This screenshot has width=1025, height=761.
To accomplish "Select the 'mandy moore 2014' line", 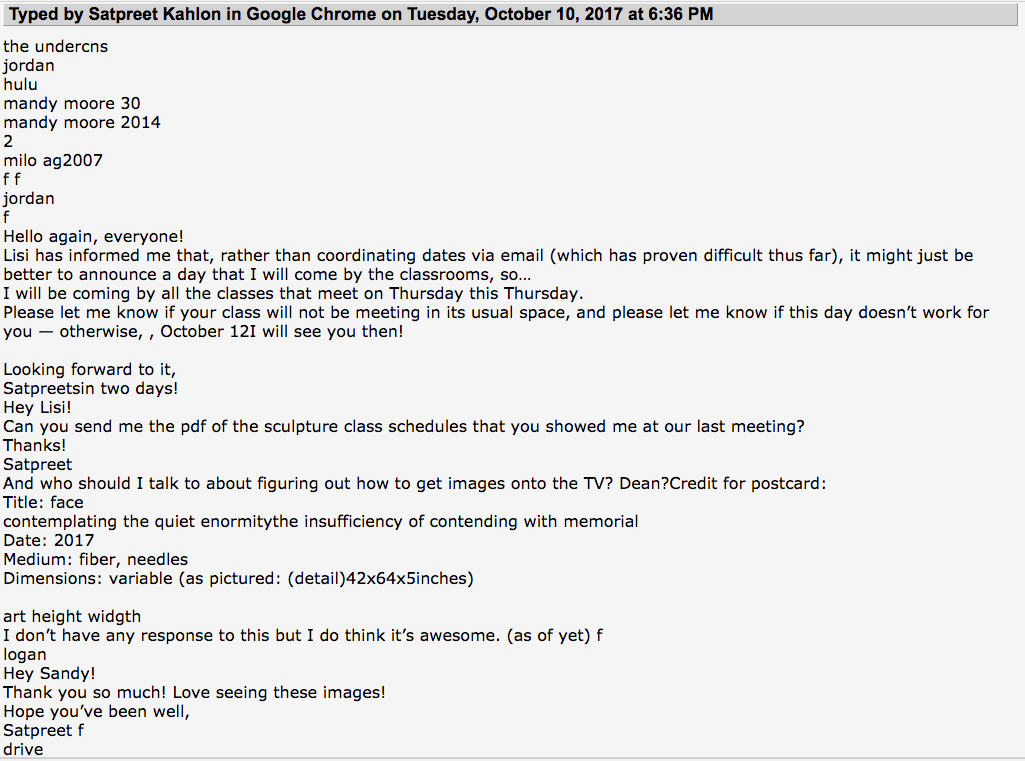I will click(x=82, y=122).
